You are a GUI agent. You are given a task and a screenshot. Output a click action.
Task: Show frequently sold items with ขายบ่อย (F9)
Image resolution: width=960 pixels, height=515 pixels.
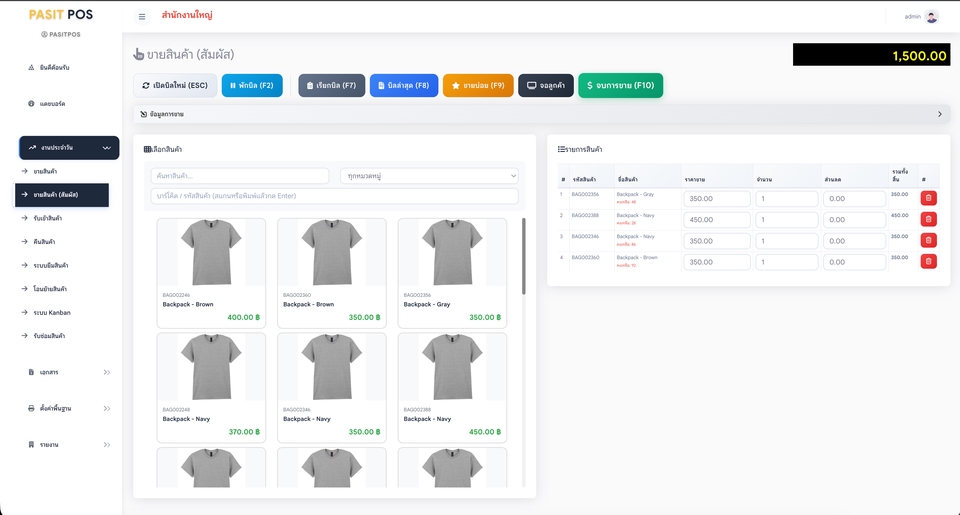point(478,85)
